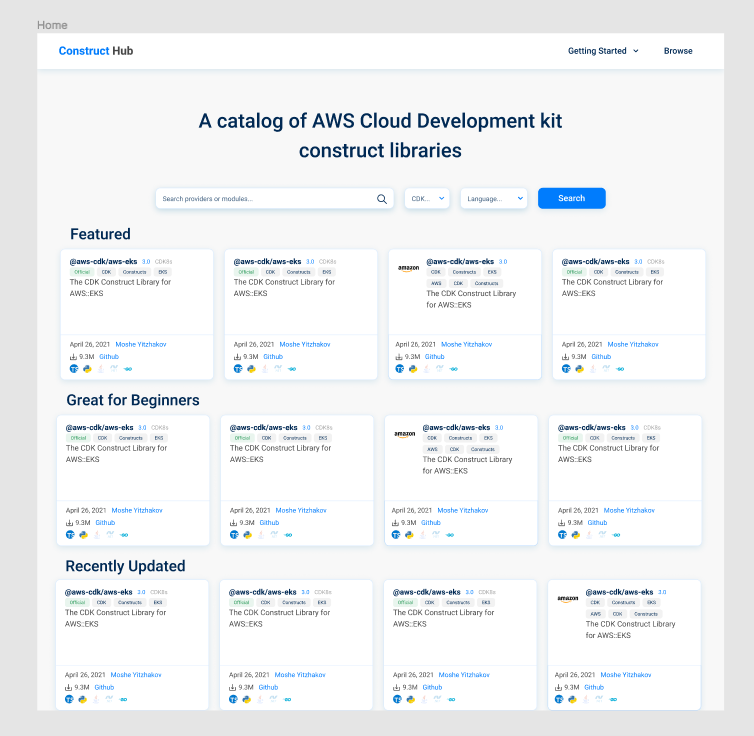
Task: Open @aws-cdk/aws-eks title on second Featured card
Action: click(x=267, y=262)
